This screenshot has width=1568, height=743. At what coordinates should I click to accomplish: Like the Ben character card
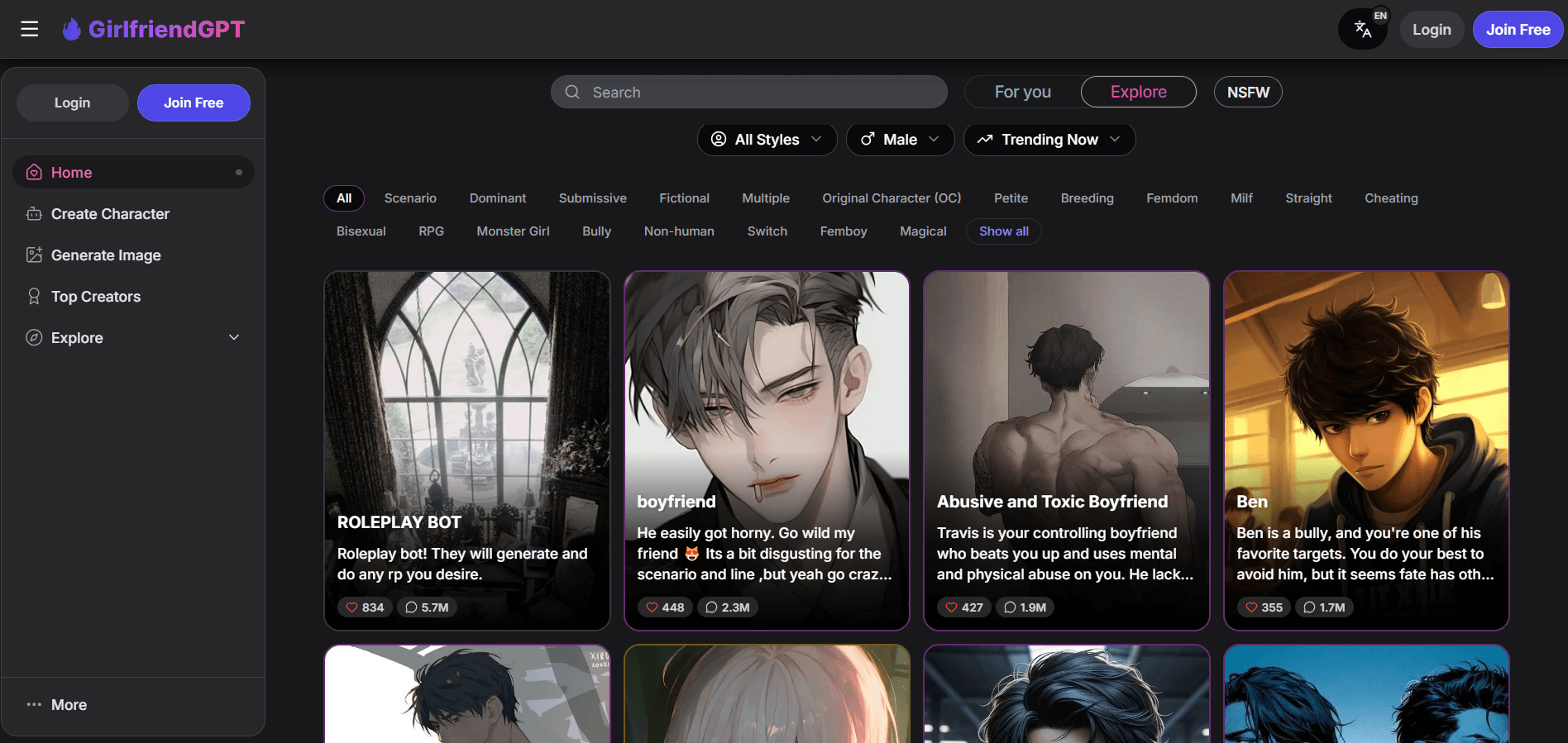(x=1251, y=607)
